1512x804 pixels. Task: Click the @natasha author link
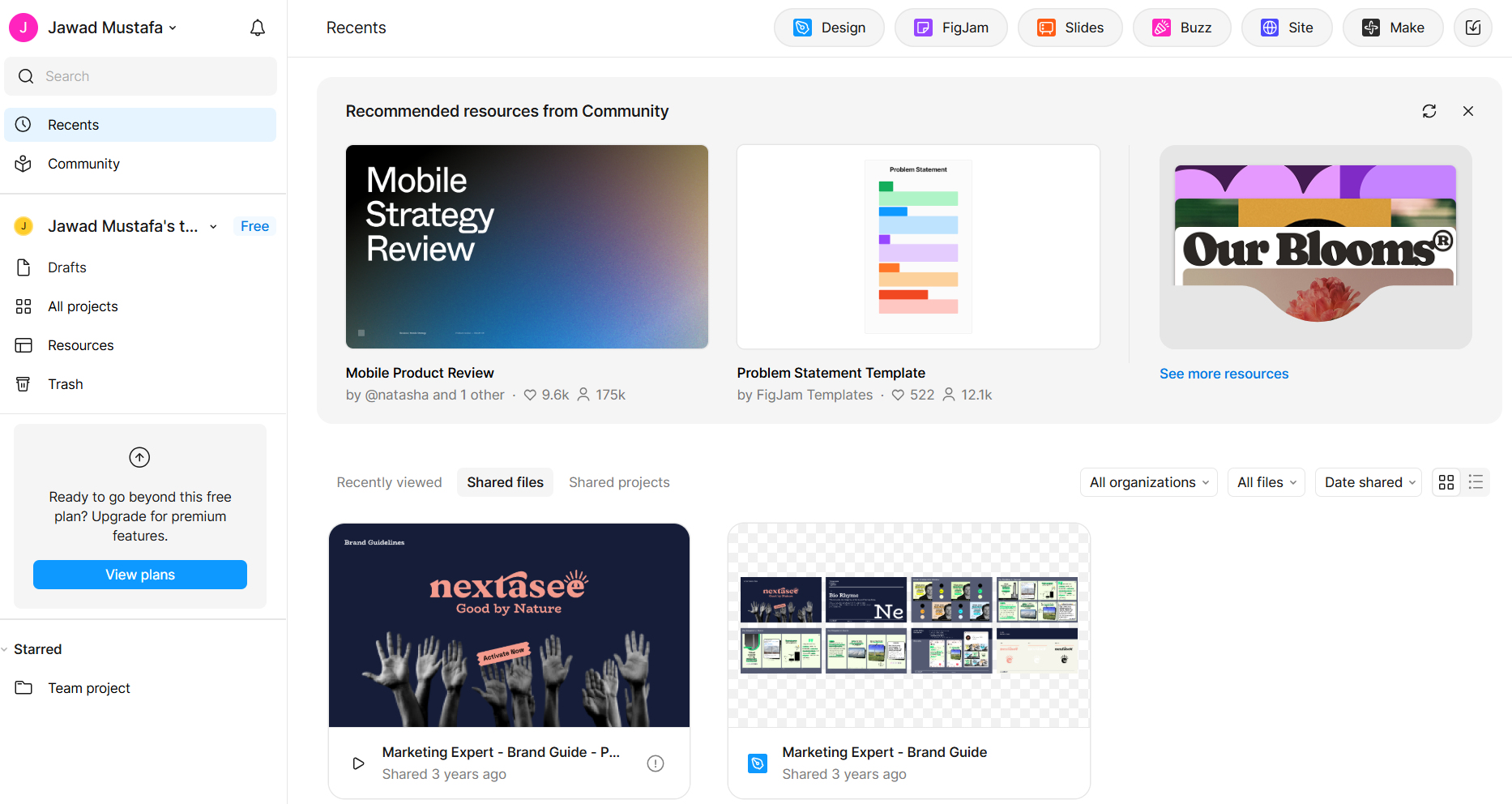coord(397,395)
